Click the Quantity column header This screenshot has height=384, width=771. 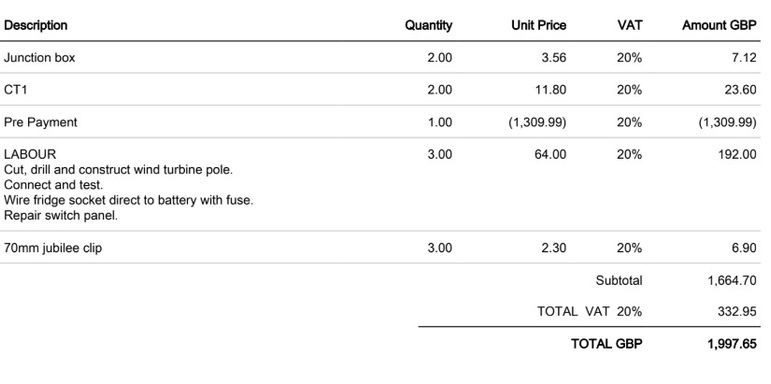point(428,25)
